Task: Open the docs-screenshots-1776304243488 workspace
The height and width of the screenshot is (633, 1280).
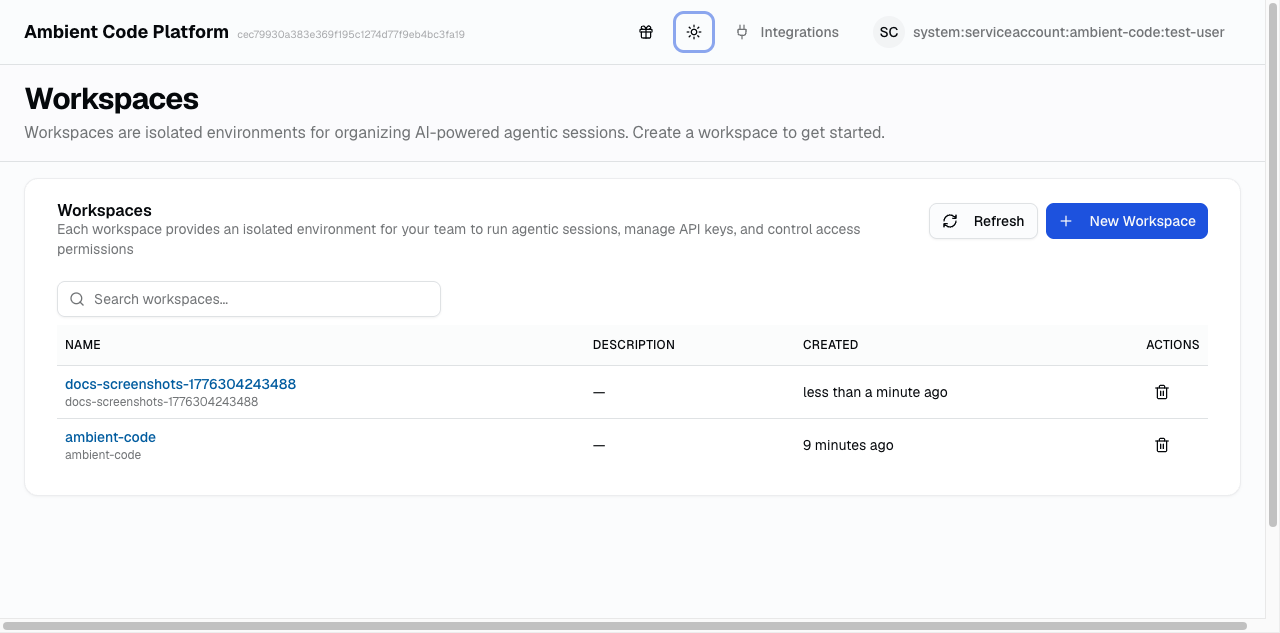Action: pos(179,383)
